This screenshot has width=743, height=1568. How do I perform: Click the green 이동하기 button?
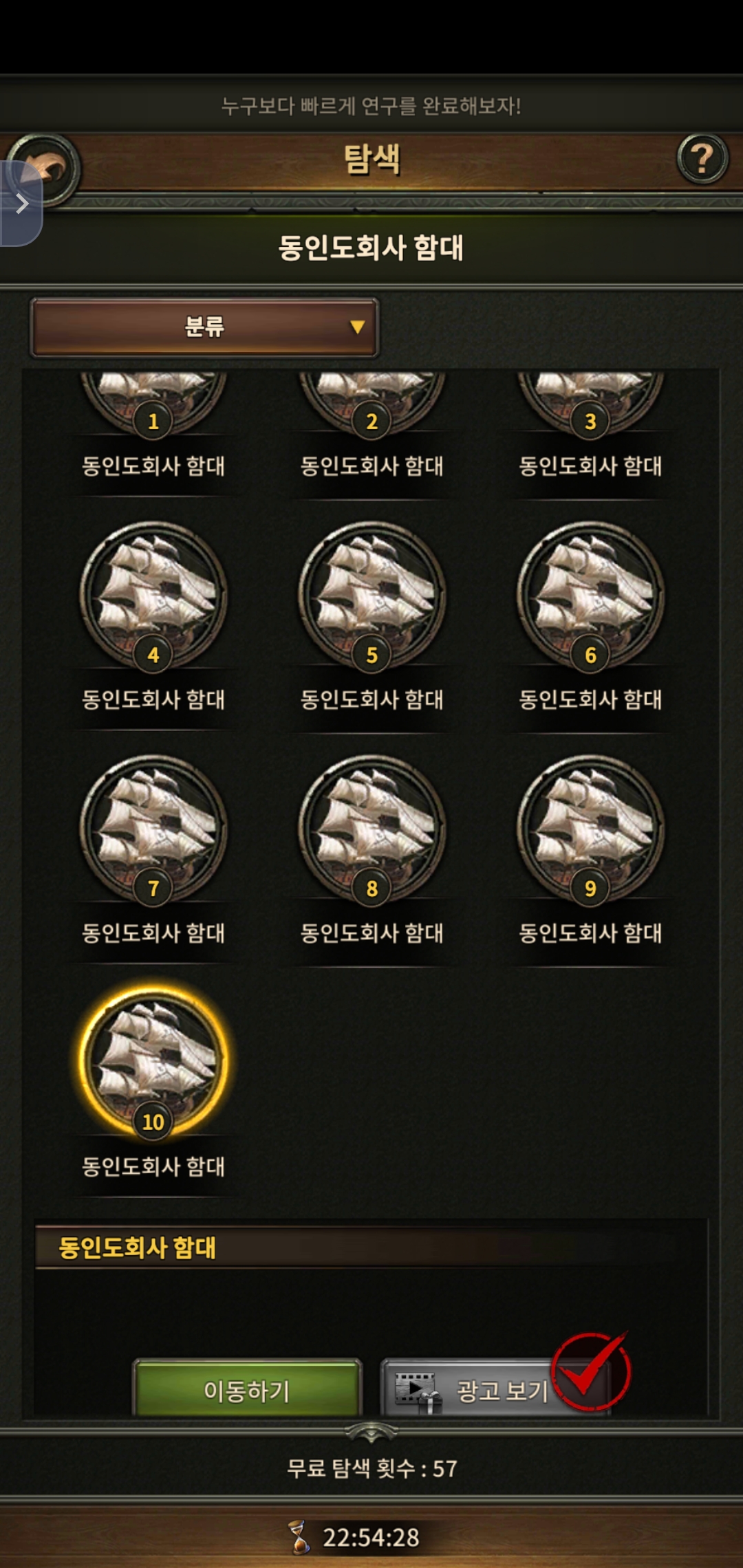[x=247, y=1388]
